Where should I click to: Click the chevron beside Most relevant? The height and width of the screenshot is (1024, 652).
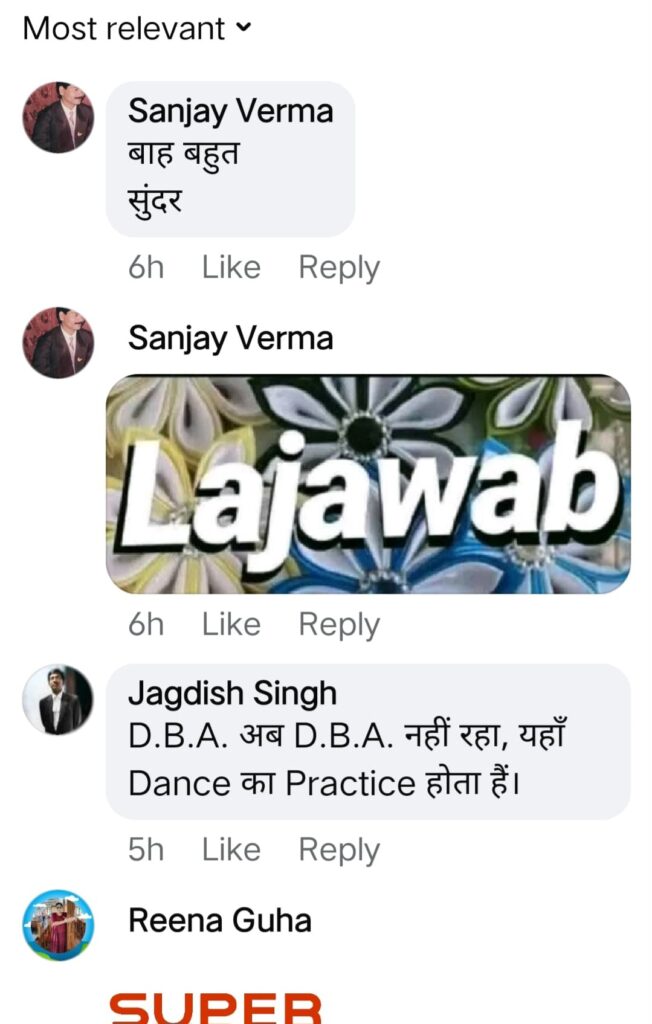click(x=243, y=28)
